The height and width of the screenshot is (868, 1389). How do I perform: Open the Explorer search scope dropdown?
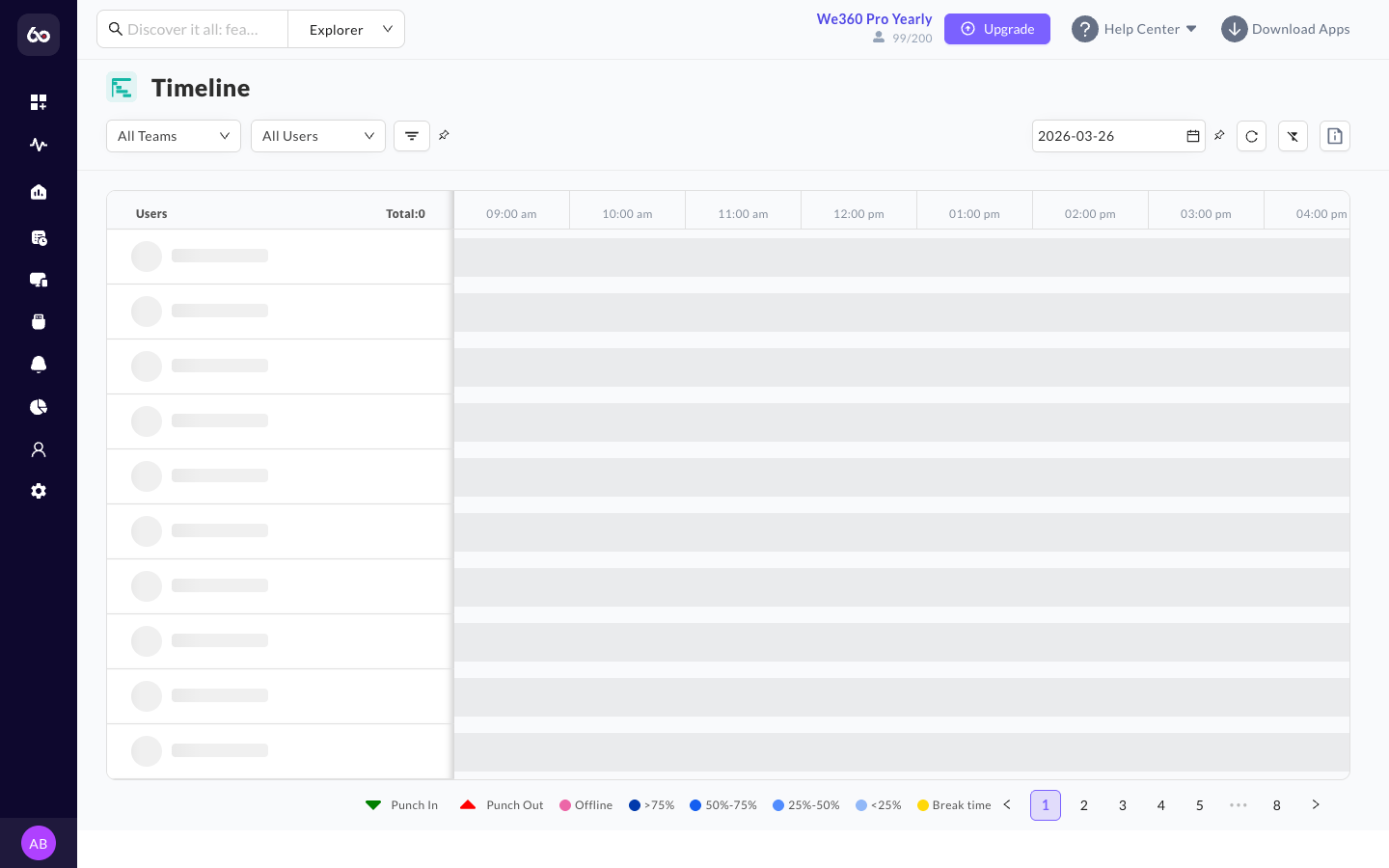tap(346, 29)
